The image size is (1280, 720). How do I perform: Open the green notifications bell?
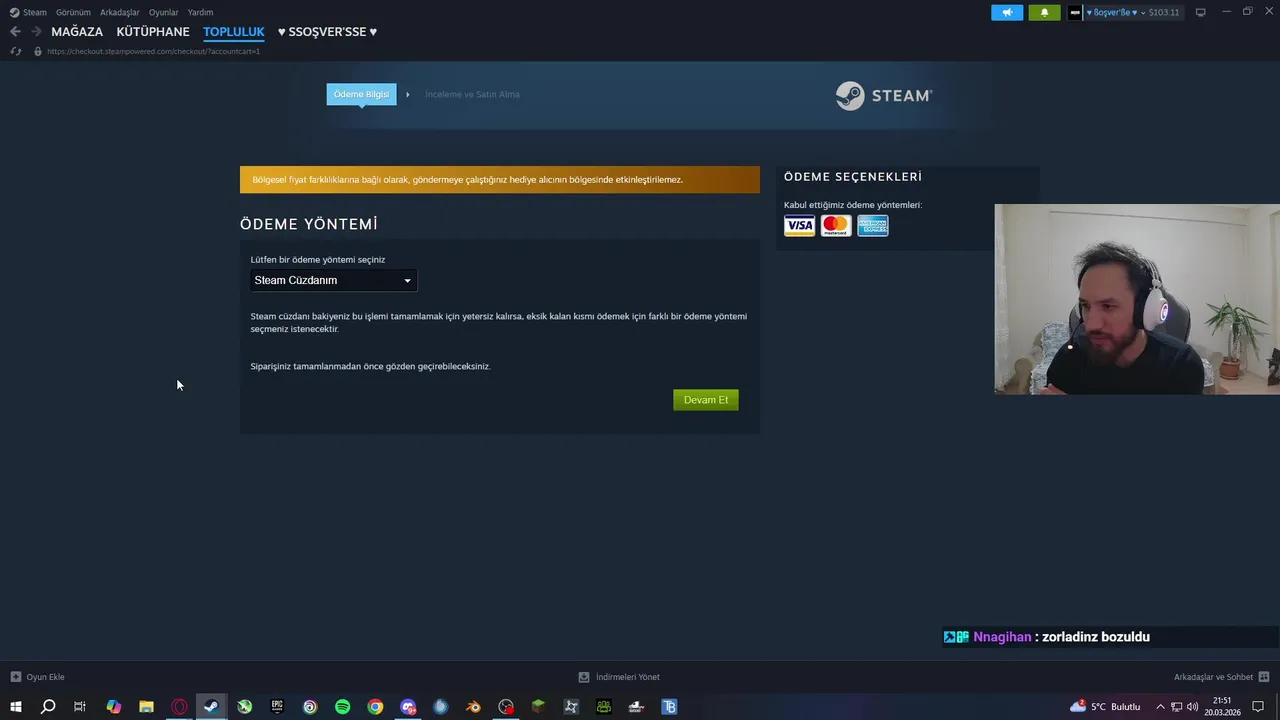click(x=1044, y=12)
